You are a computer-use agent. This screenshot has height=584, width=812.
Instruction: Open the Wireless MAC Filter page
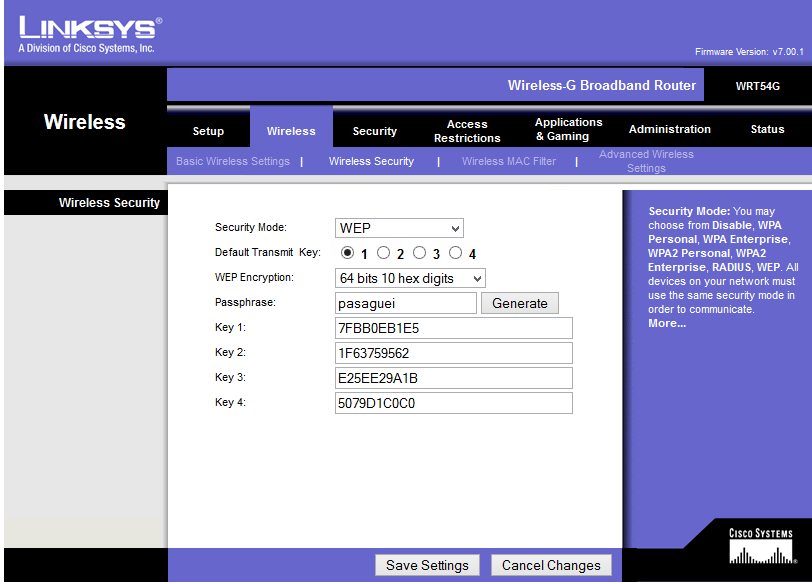[508, 161]
